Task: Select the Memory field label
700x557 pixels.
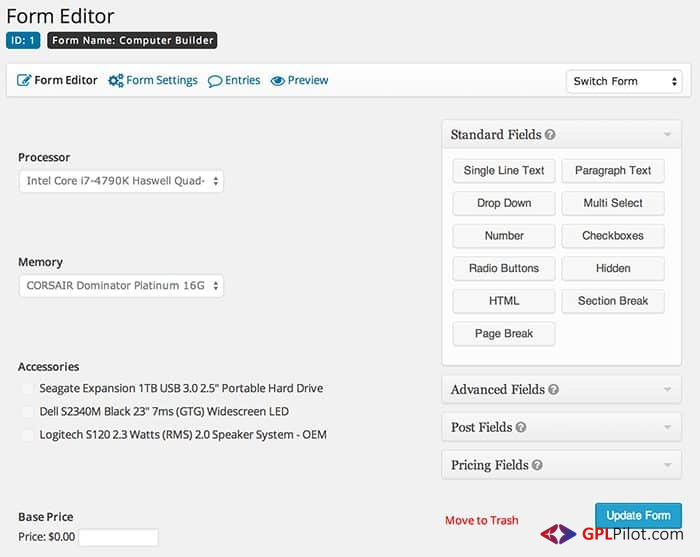Action: (40, 262)
